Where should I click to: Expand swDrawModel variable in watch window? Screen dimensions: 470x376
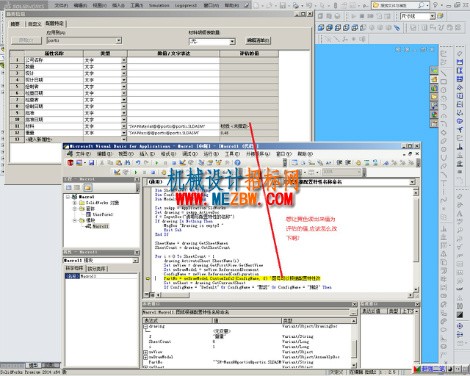click(x=145, y=357)
